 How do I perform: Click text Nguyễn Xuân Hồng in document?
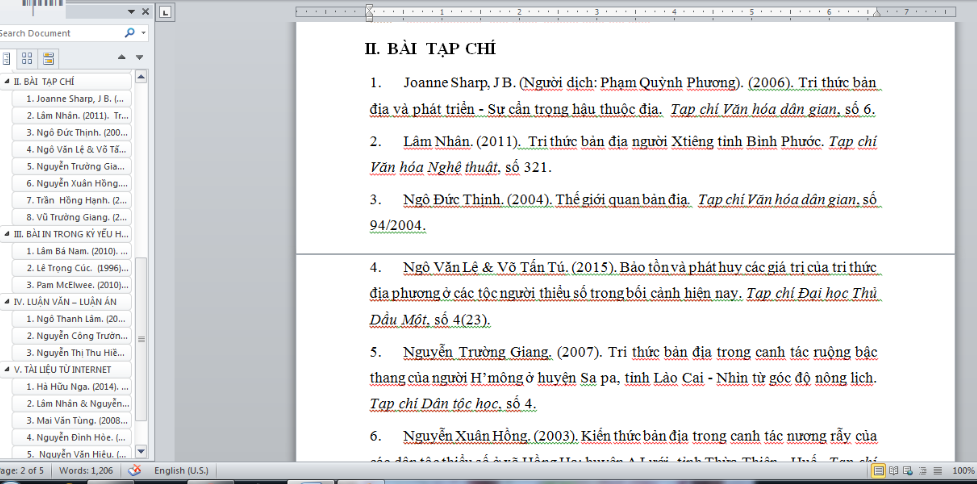click(x=465, y=436)
